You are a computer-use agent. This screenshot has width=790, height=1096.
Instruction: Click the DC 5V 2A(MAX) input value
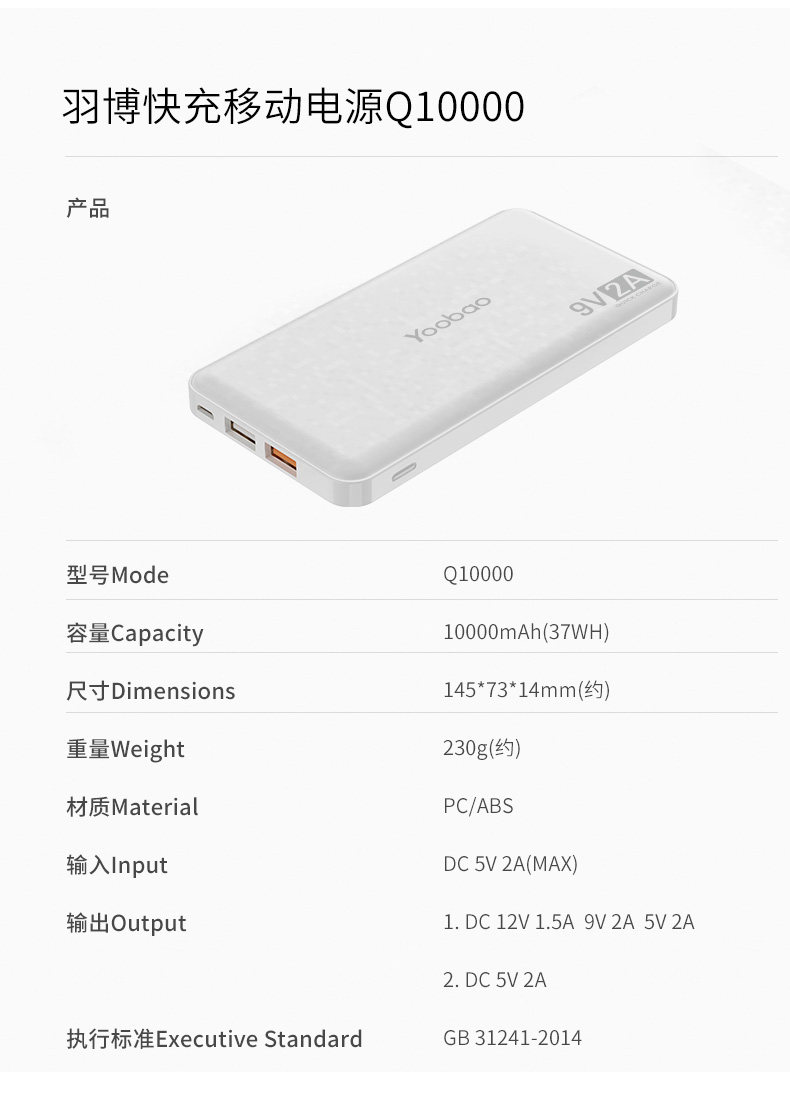coord(510,864)
